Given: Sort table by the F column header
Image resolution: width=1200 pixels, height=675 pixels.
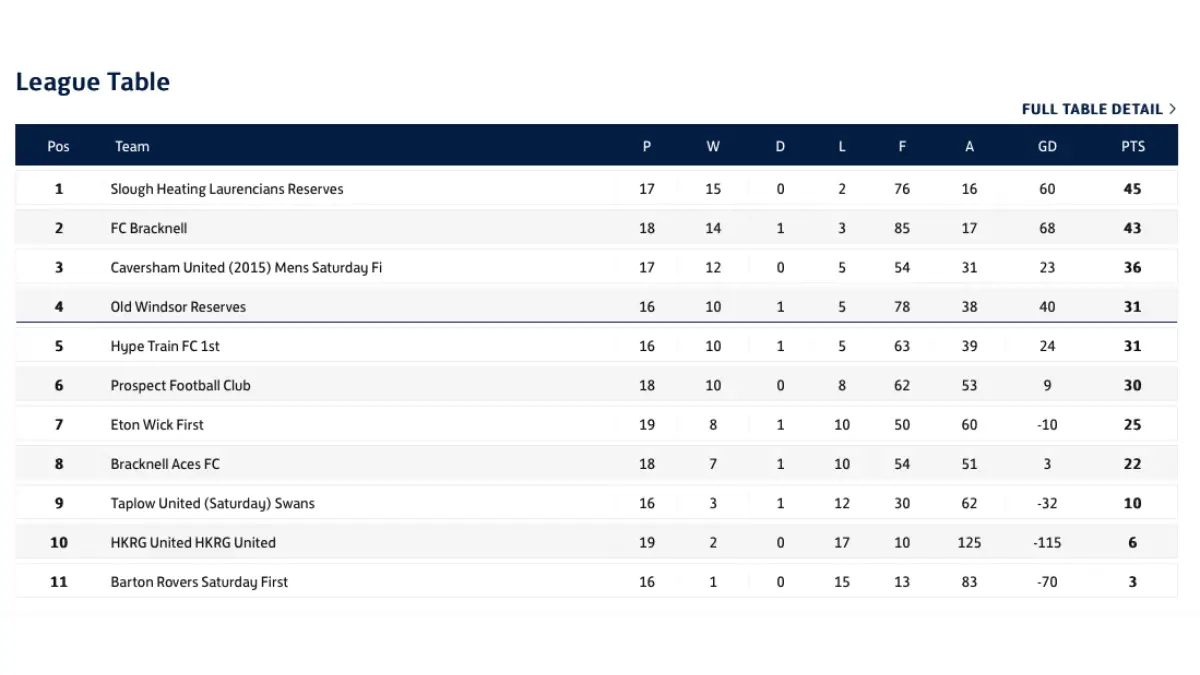Looking at the screenshot, I should click(x=902, y=146).
